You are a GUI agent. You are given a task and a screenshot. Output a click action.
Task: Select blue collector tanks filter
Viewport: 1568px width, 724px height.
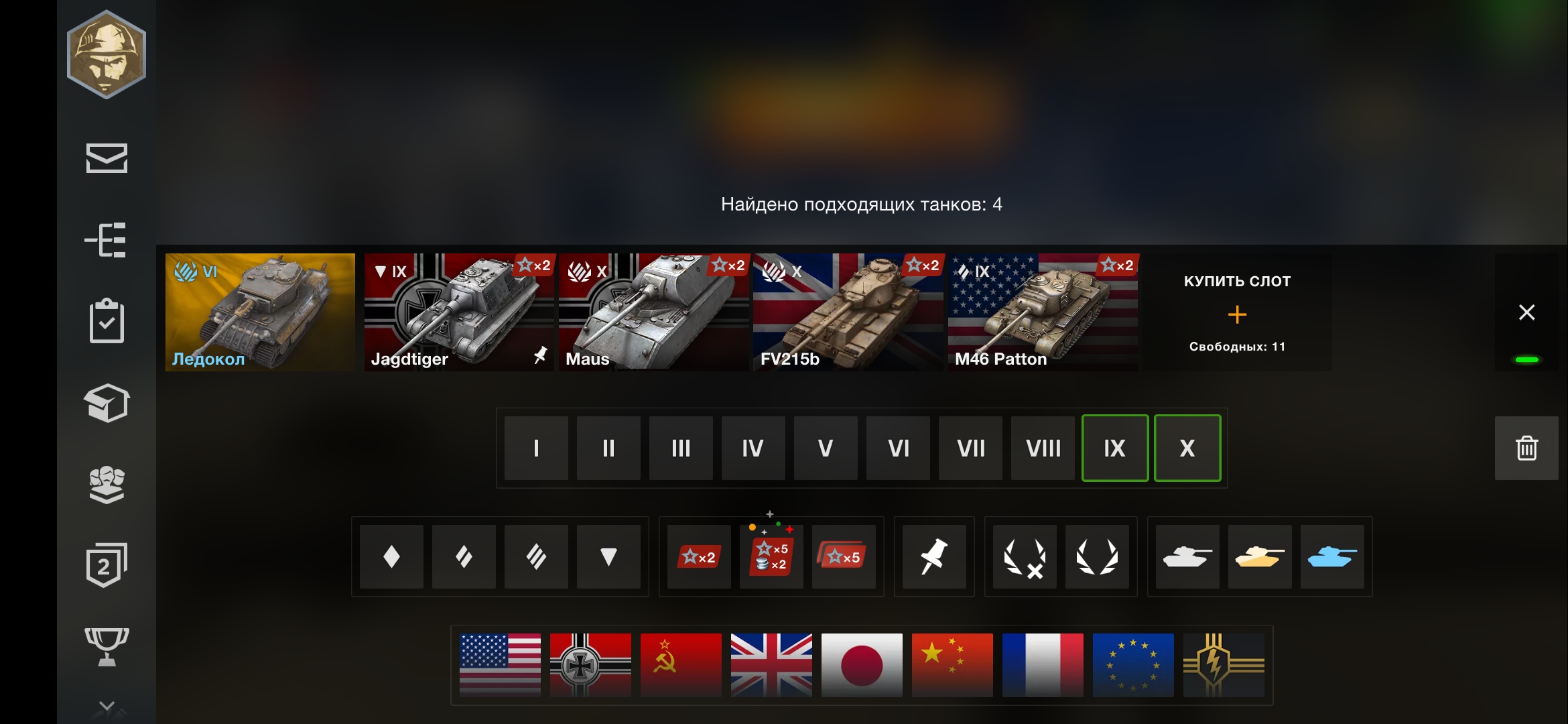point(1332,556)
